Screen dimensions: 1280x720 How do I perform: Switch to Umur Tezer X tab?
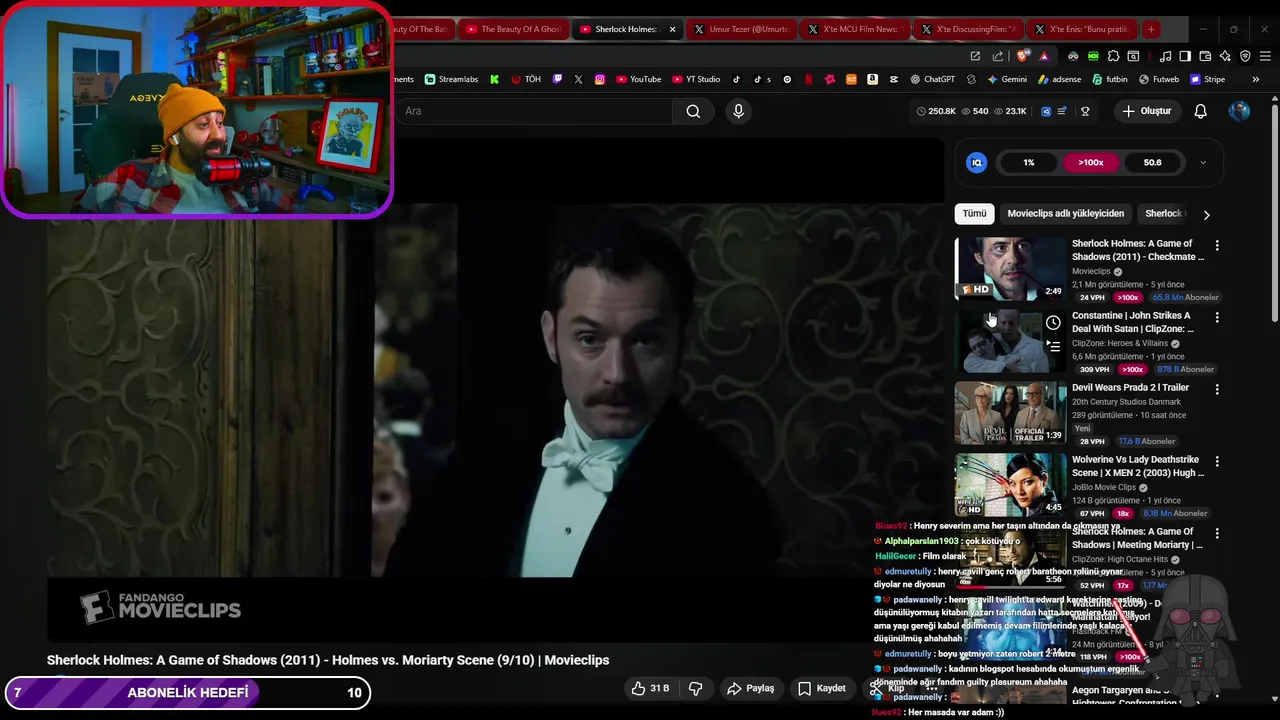coord(741,29)
